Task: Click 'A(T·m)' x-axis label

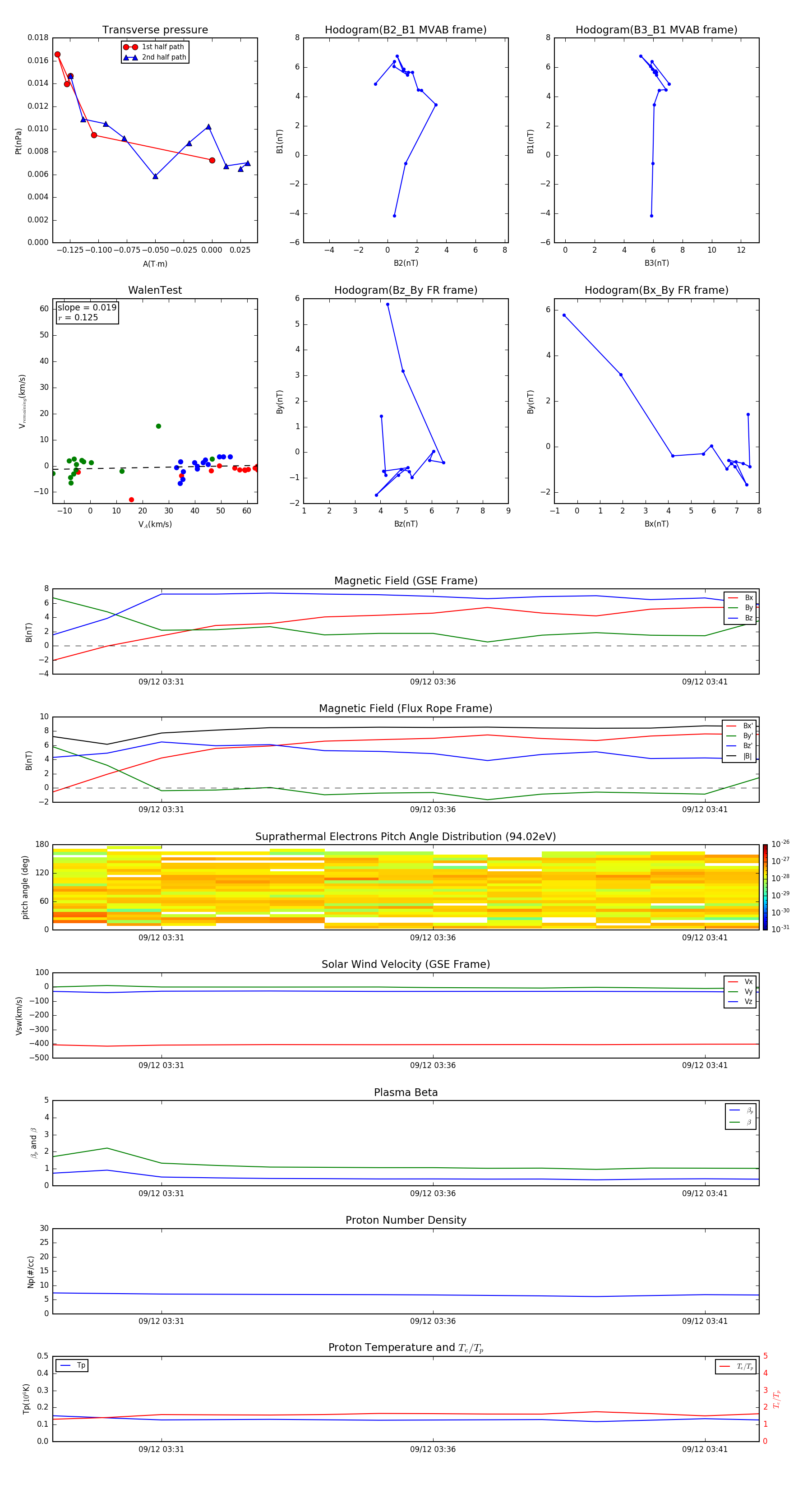Action: [x=155, y=264]
